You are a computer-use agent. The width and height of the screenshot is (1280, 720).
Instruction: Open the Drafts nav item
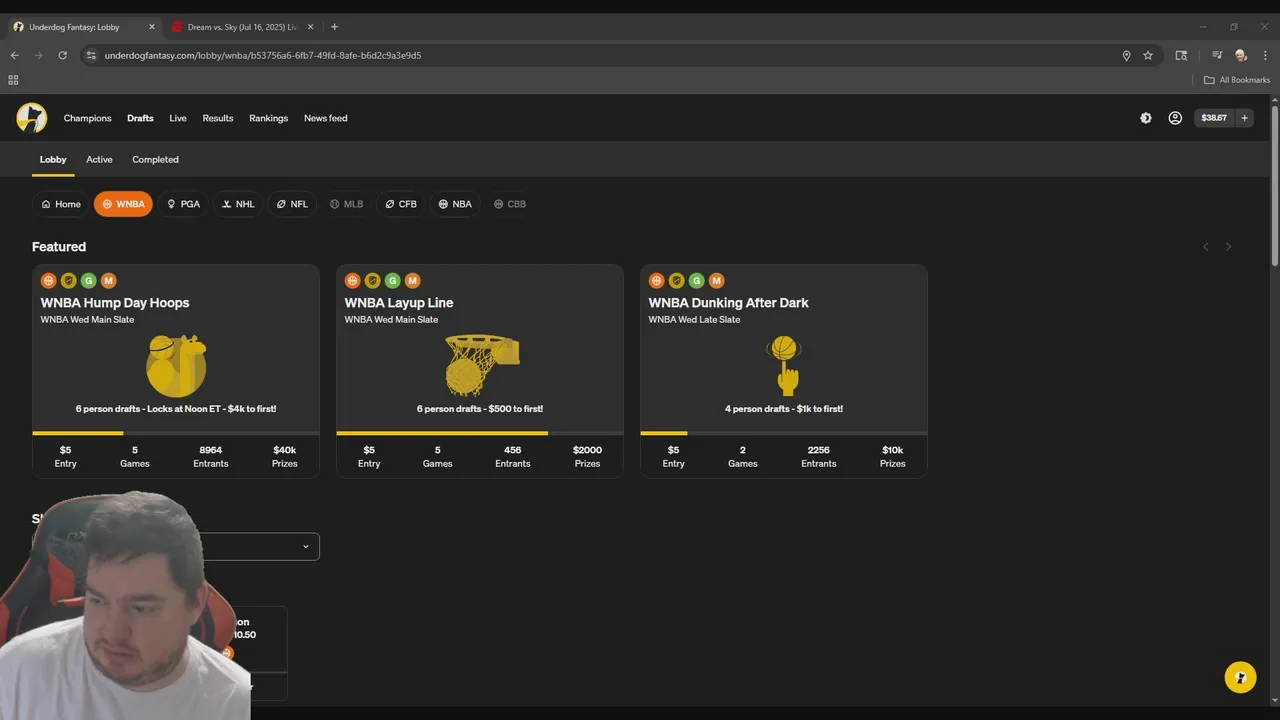[140, 118]
